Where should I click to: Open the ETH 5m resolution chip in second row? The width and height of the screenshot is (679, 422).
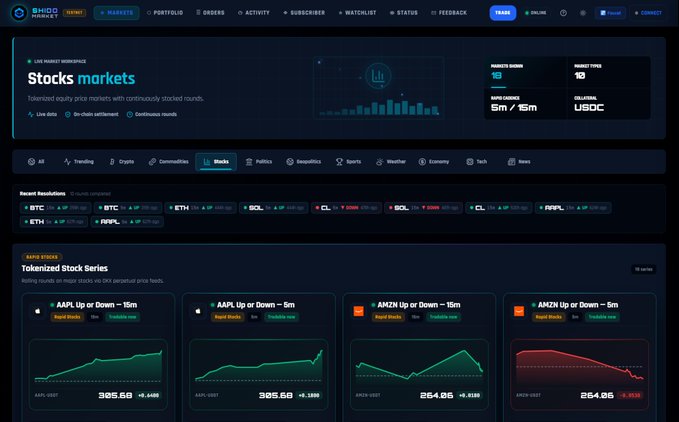[x=54, y=222]
